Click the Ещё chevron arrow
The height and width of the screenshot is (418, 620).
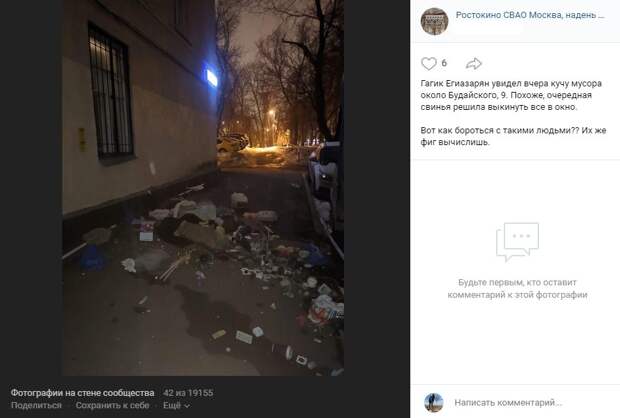[187, 406]
